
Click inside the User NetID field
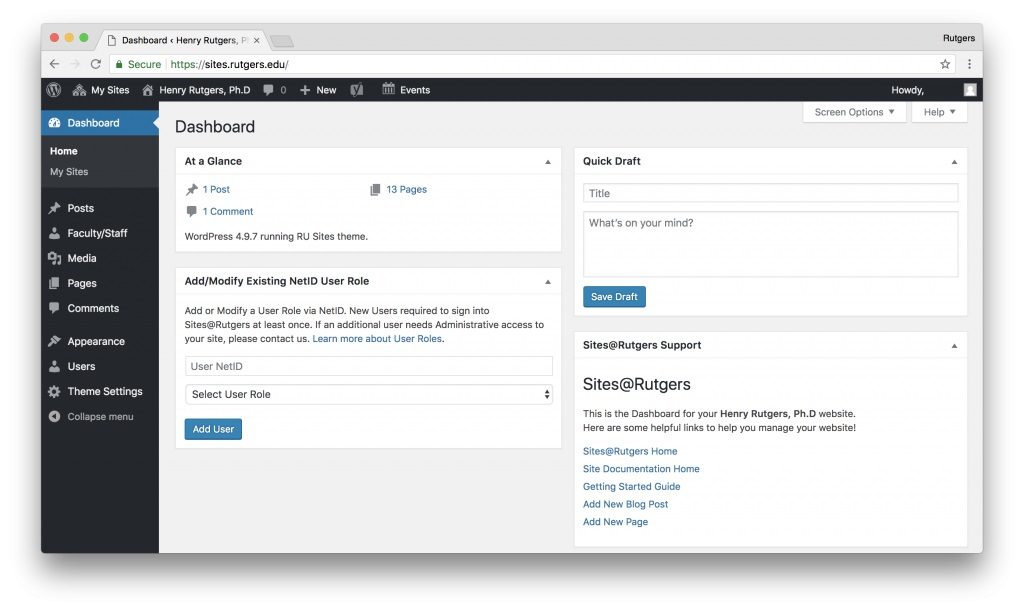click(369, 366)
